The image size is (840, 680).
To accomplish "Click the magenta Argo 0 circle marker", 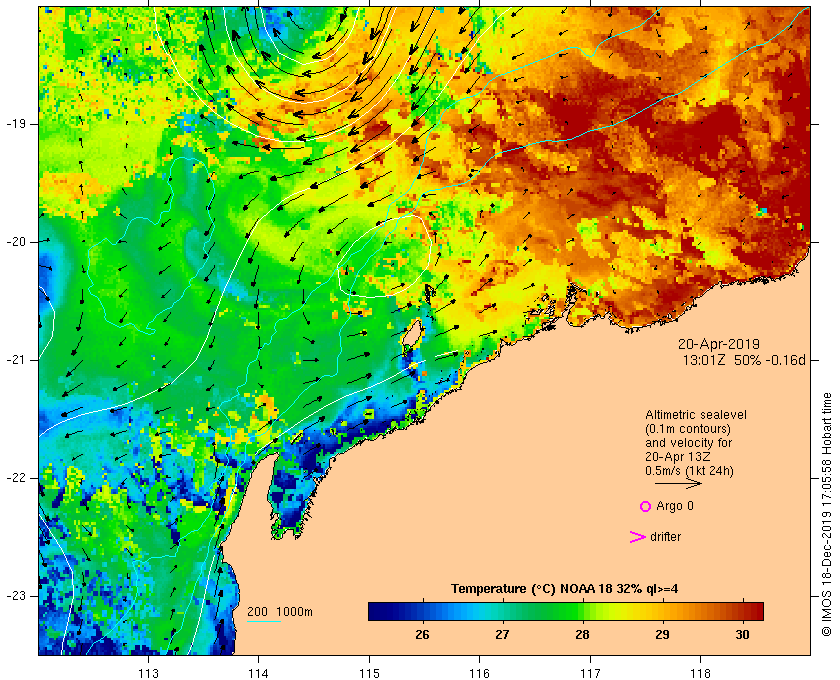I will click(646, 506).
